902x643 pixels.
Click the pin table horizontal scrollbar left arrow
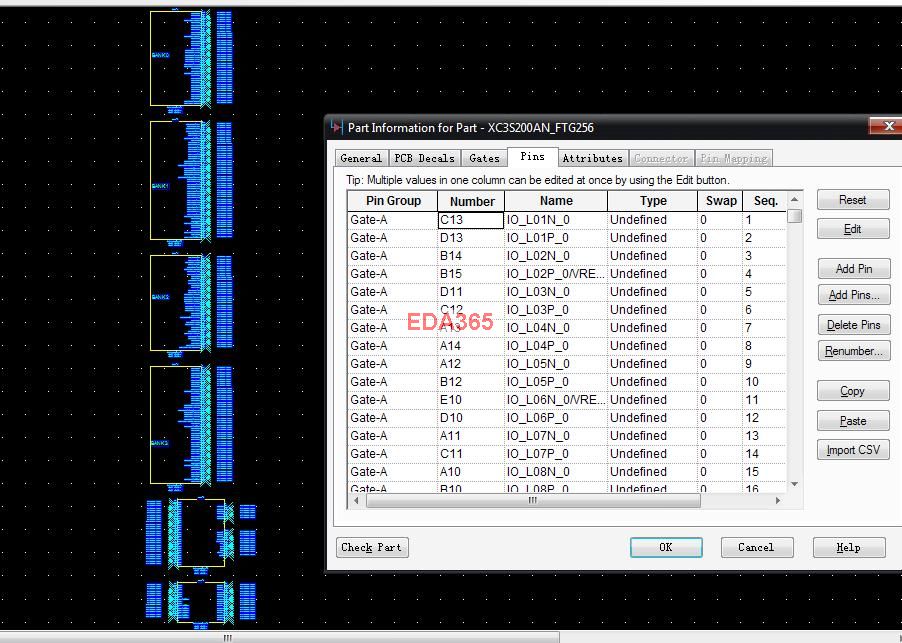coord(356,501)
